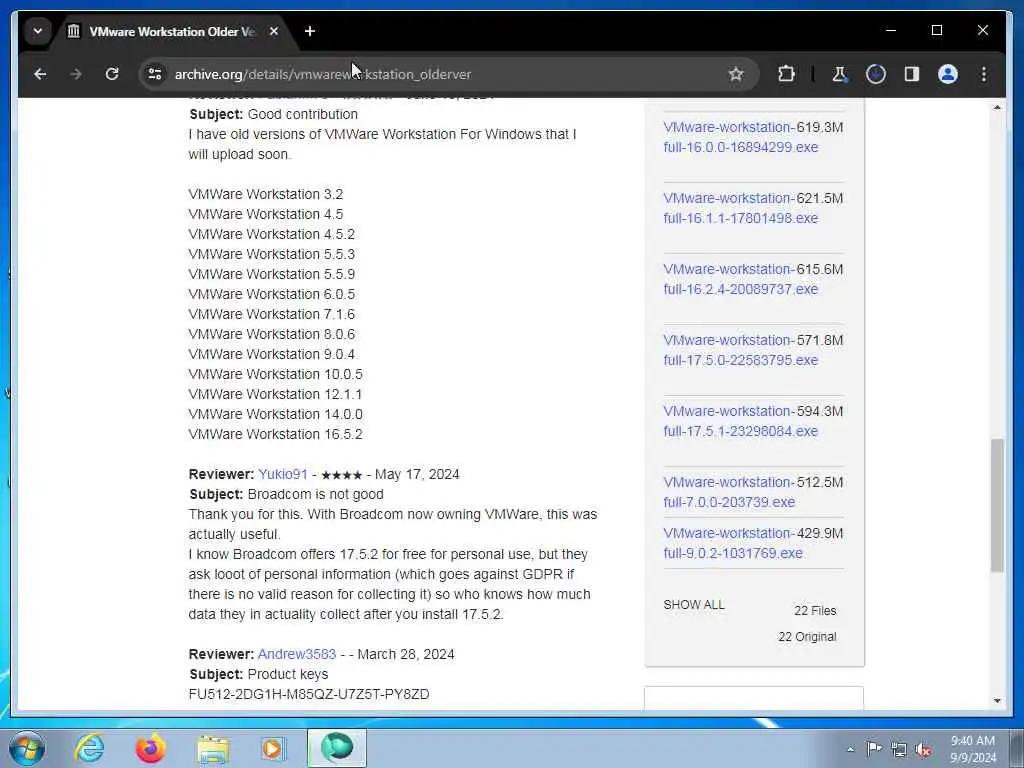1024x768 pixels.
Task: Download VMware-workstation-full-17.5.1-23298084.exe
Action: click(x=741, y=421)
